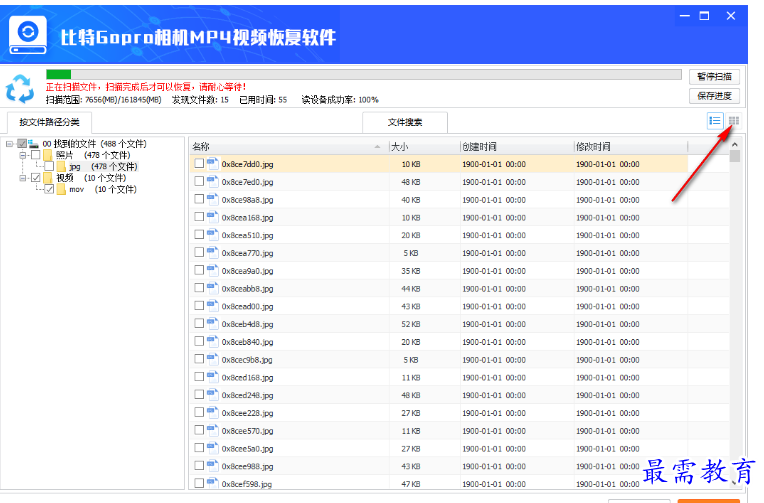Open the 文件搜索 tab
This screenshot has width=764, height=503.
(x=405, y=122)
